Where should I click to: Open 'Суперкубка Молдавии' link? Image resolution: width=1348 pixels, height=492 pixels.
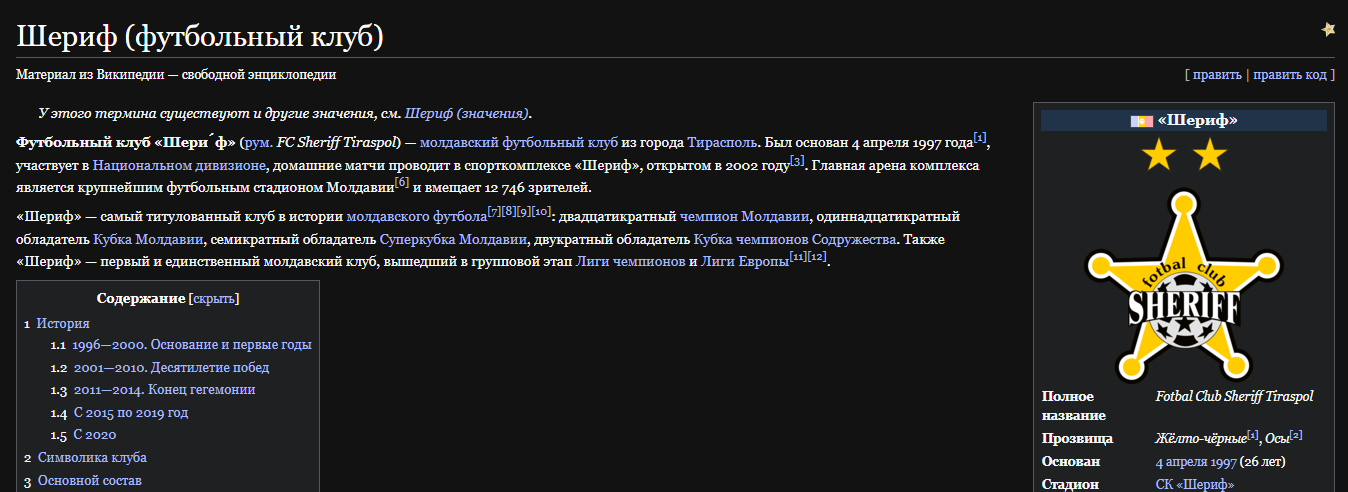(453, 239)
